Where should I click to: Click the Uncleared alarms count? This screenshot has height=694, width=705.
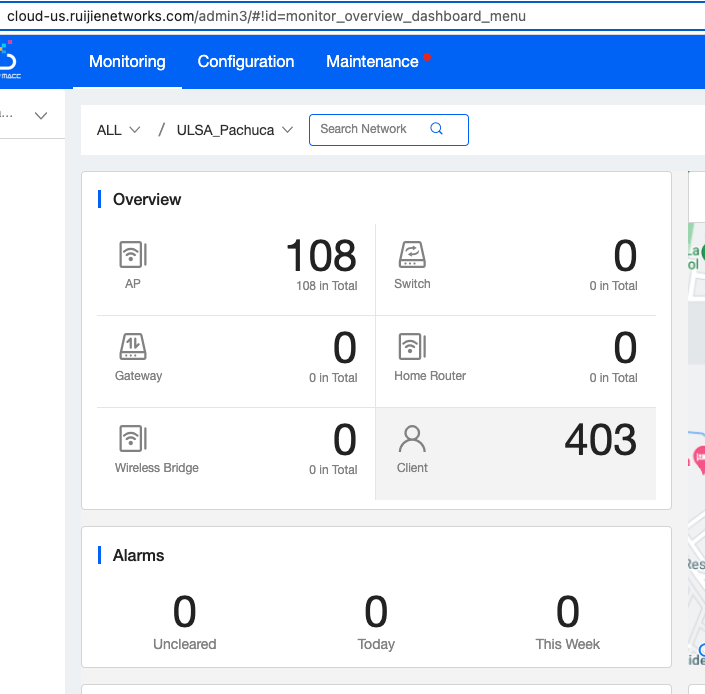click(184, 612)
